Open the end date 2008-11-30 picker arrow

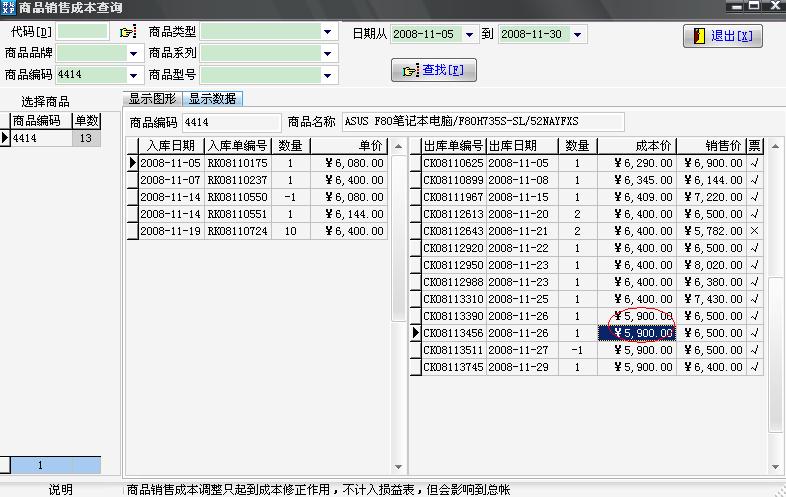(577, 35)
